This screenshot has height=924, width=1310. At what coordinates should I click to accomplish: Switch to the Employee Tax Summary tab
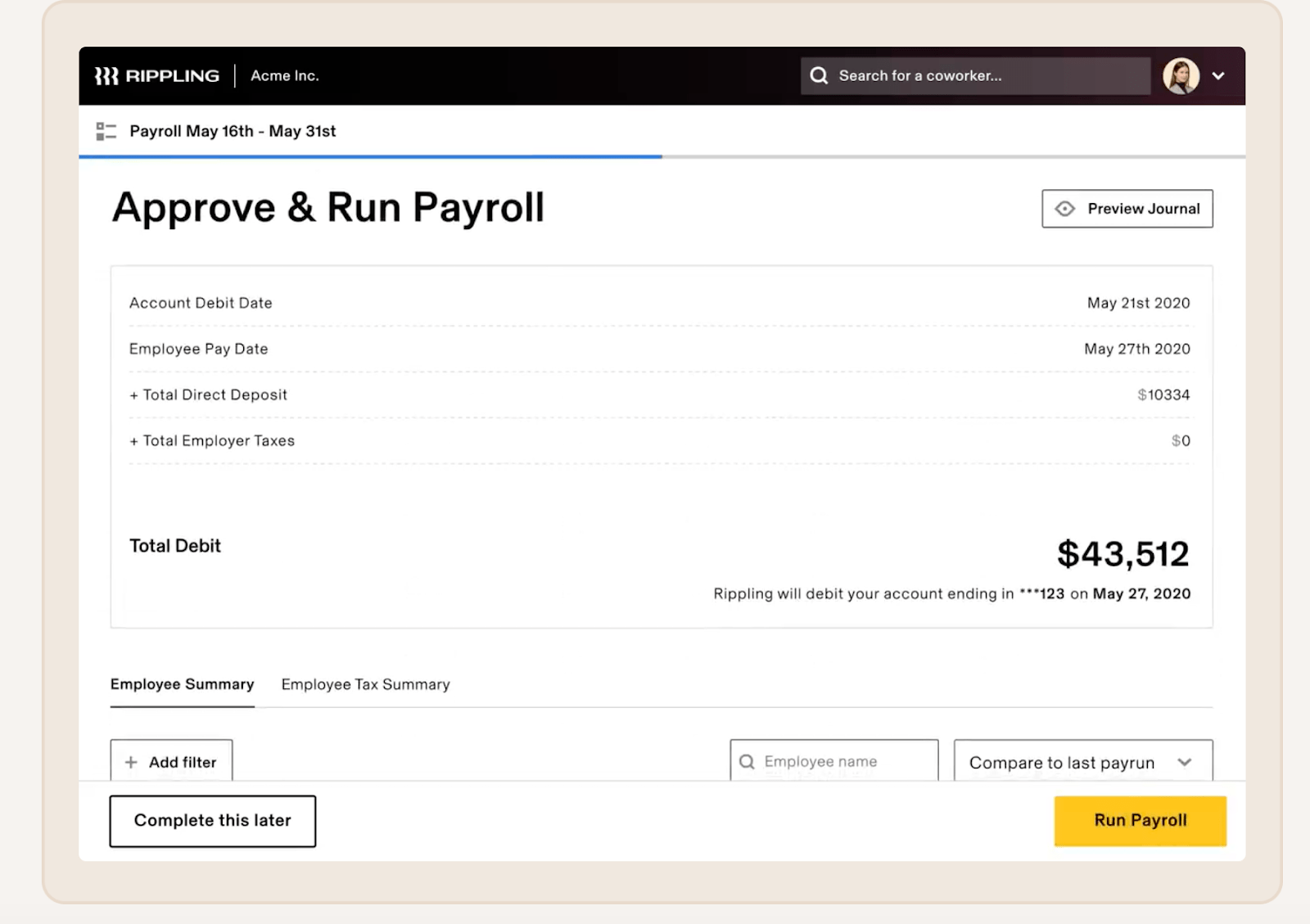tap(365, 684)
